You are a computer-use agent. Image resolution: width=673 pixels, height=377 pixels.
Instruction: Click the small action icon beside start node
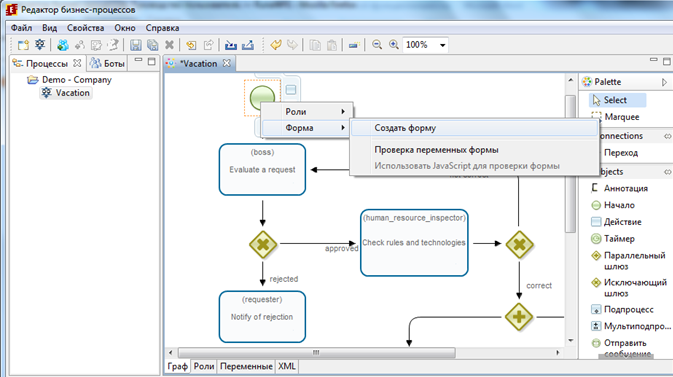click(x=291, y=89)
